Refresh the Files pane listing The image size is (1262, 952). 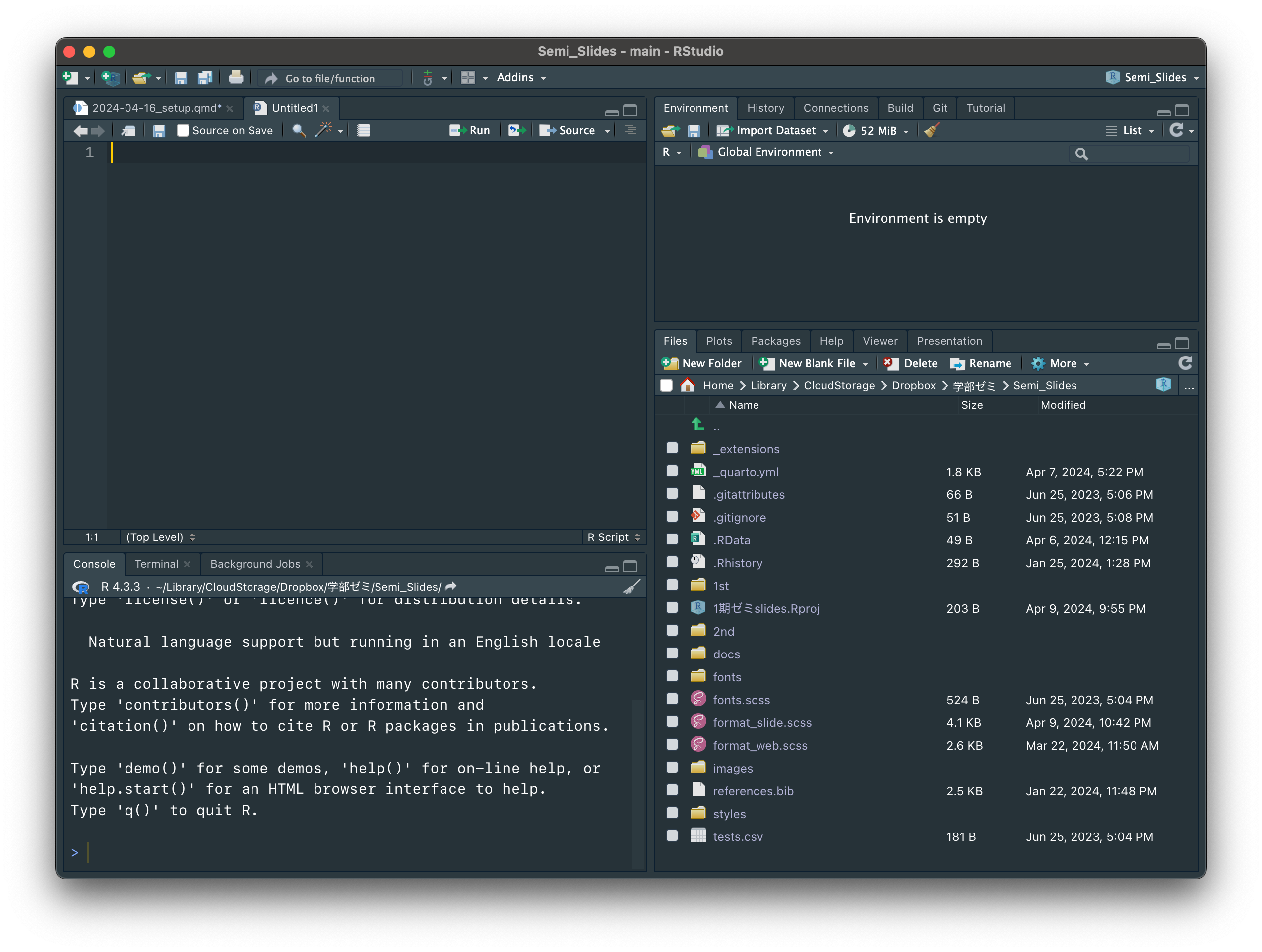pos(1185,363)
